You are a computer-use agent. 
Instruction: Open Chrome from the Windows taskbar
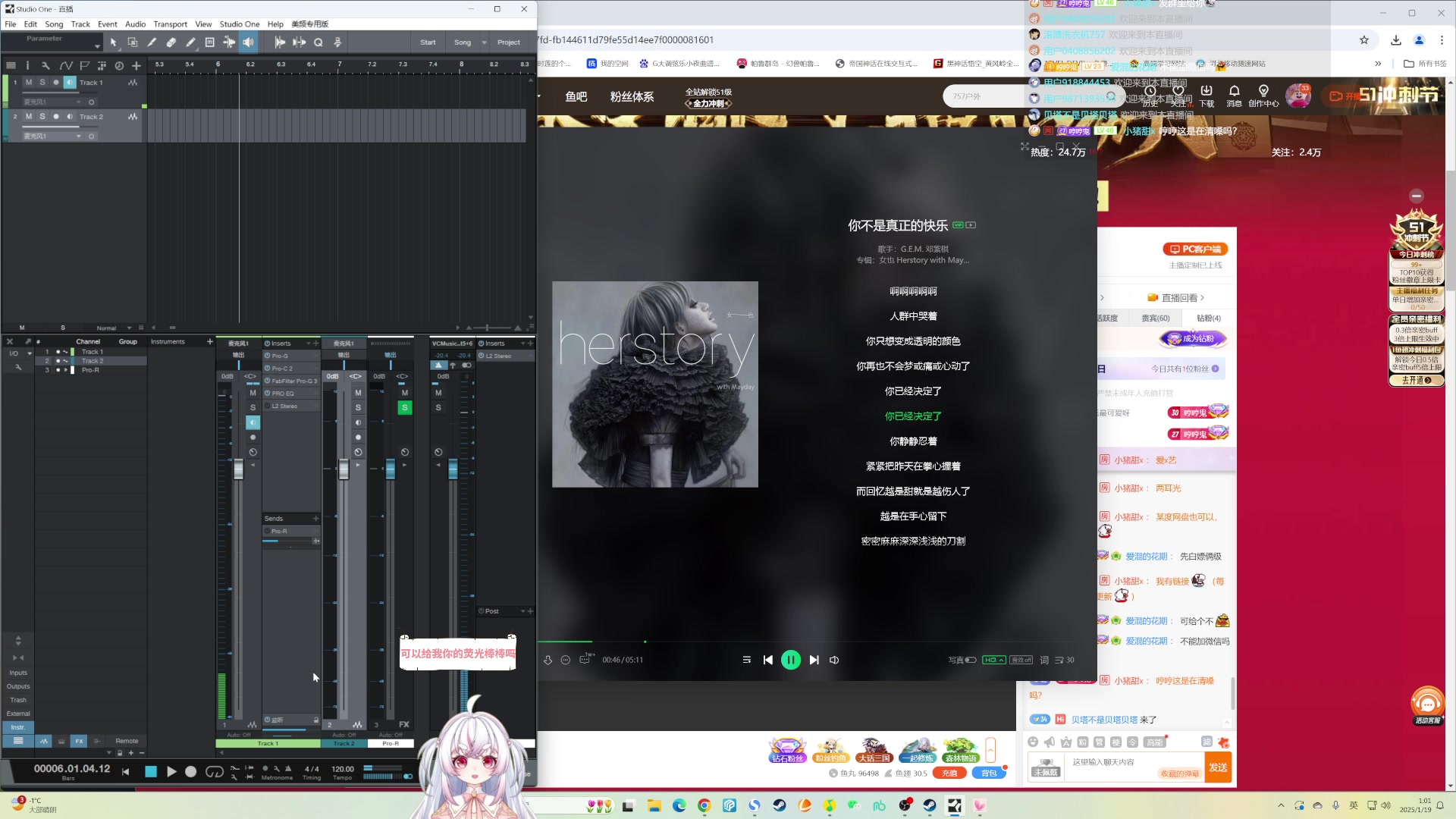pyautogui.click(x=704, y=805)
